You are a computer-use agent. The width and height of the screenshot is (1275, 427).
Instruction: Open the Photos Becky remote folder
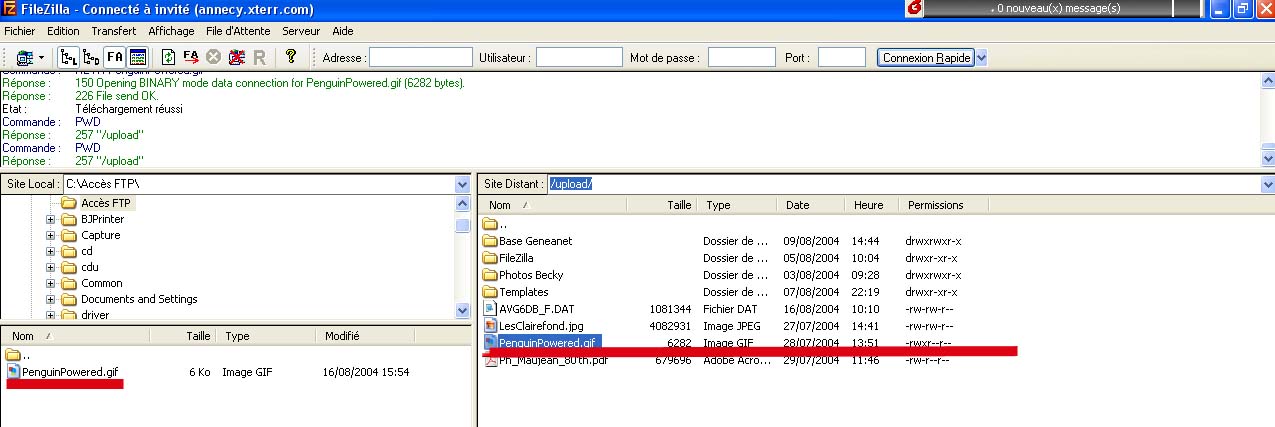tap(531, 275)
